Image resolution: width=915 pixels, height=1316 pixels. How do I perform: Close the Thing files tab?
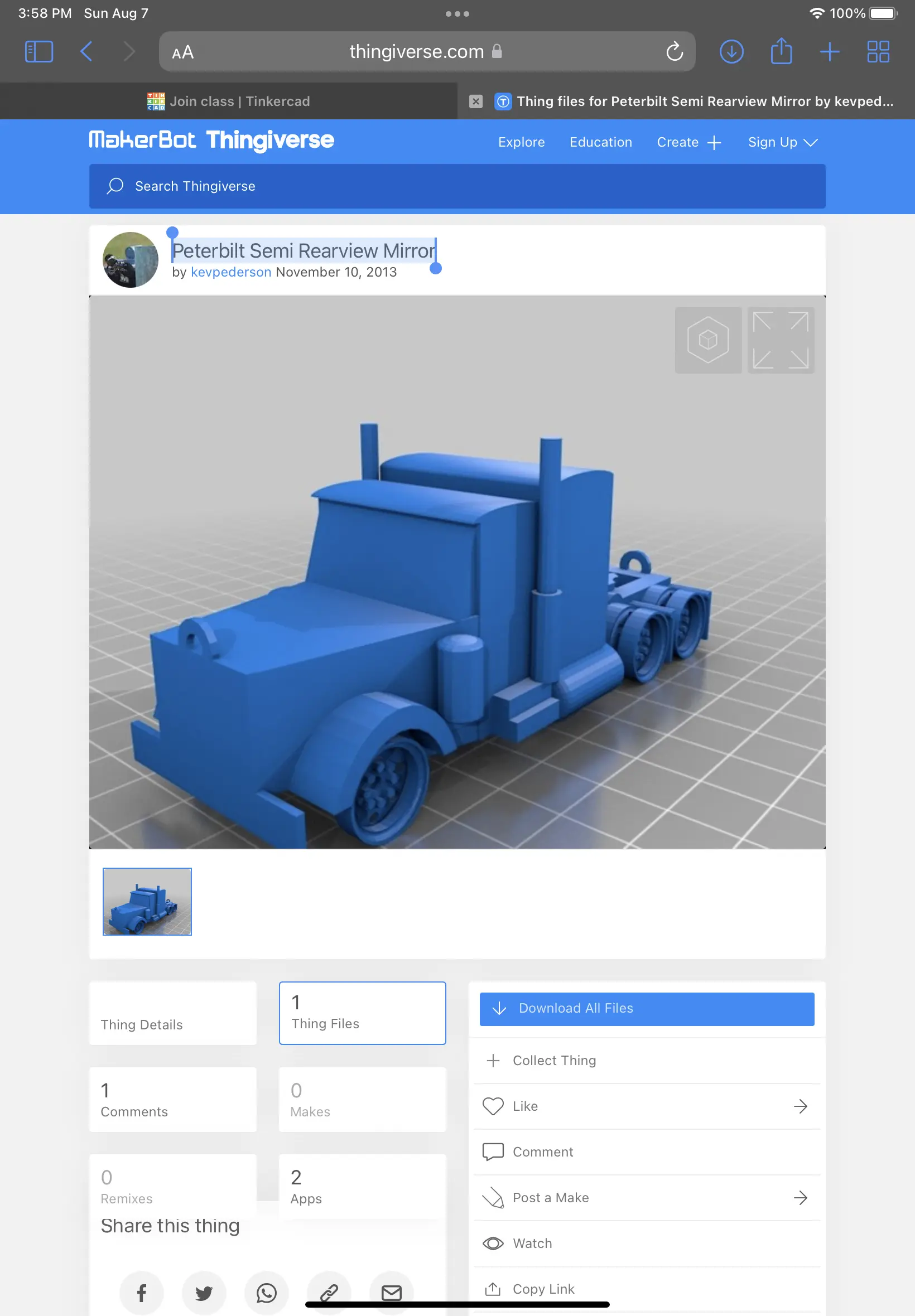point(475,101)
